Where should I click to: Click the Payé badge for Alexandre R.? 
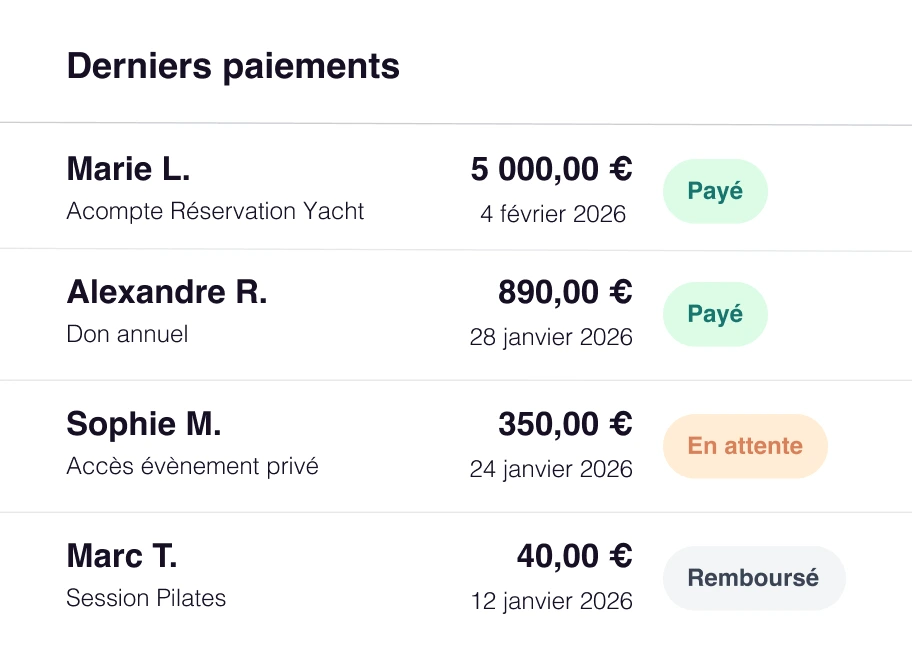point(715,314)
